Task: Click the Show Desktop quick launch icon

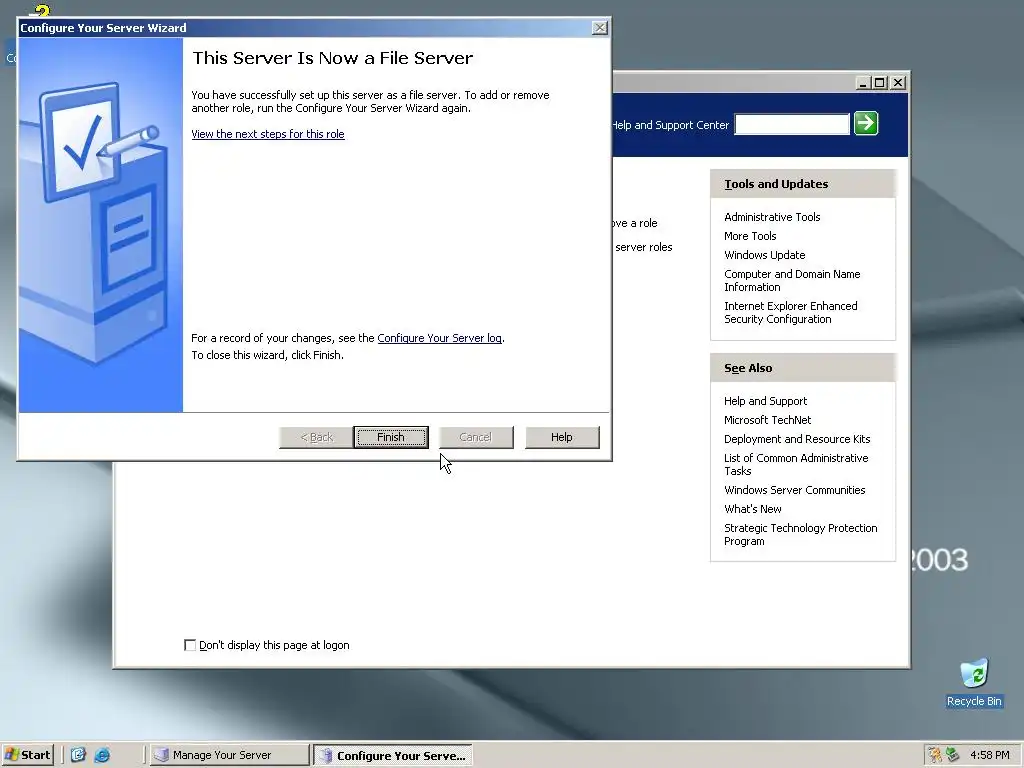Action: [78, 755]
